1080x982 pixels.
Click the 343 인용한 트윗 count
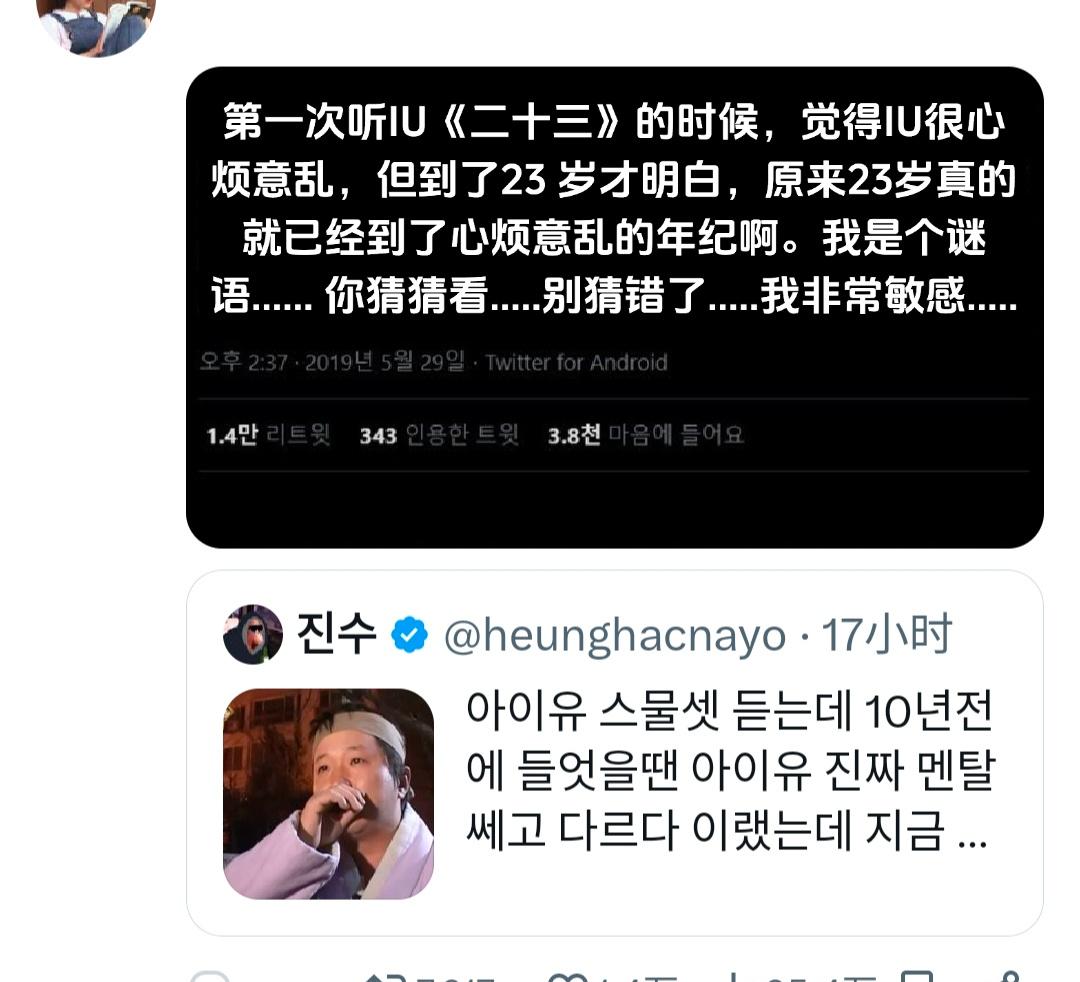(439, 435)
